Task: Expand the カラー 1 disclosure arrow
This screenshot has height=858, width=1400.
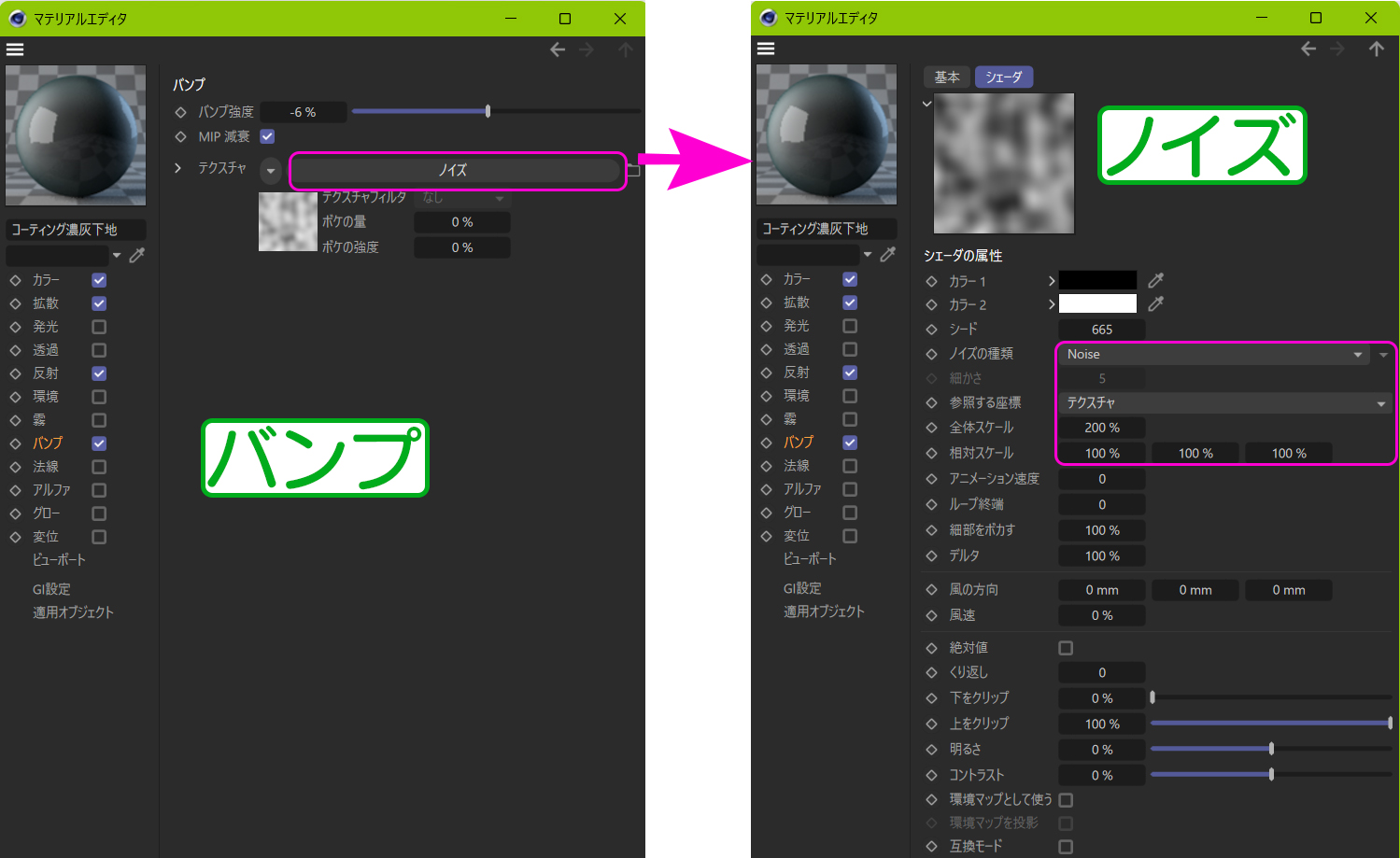Action: [x=1052, y=281]
